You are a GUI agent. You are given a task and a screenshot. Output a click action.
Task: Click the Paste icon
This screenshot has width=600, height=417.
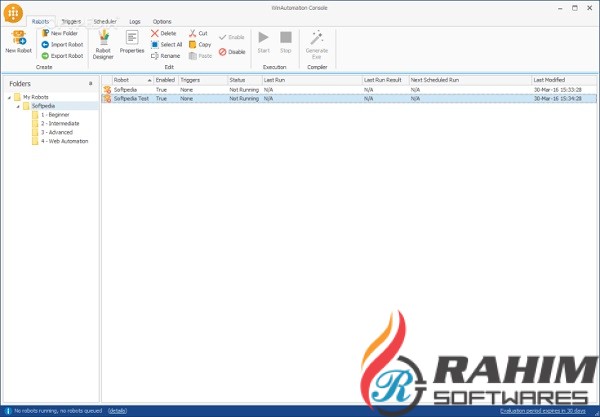point(192,56)
